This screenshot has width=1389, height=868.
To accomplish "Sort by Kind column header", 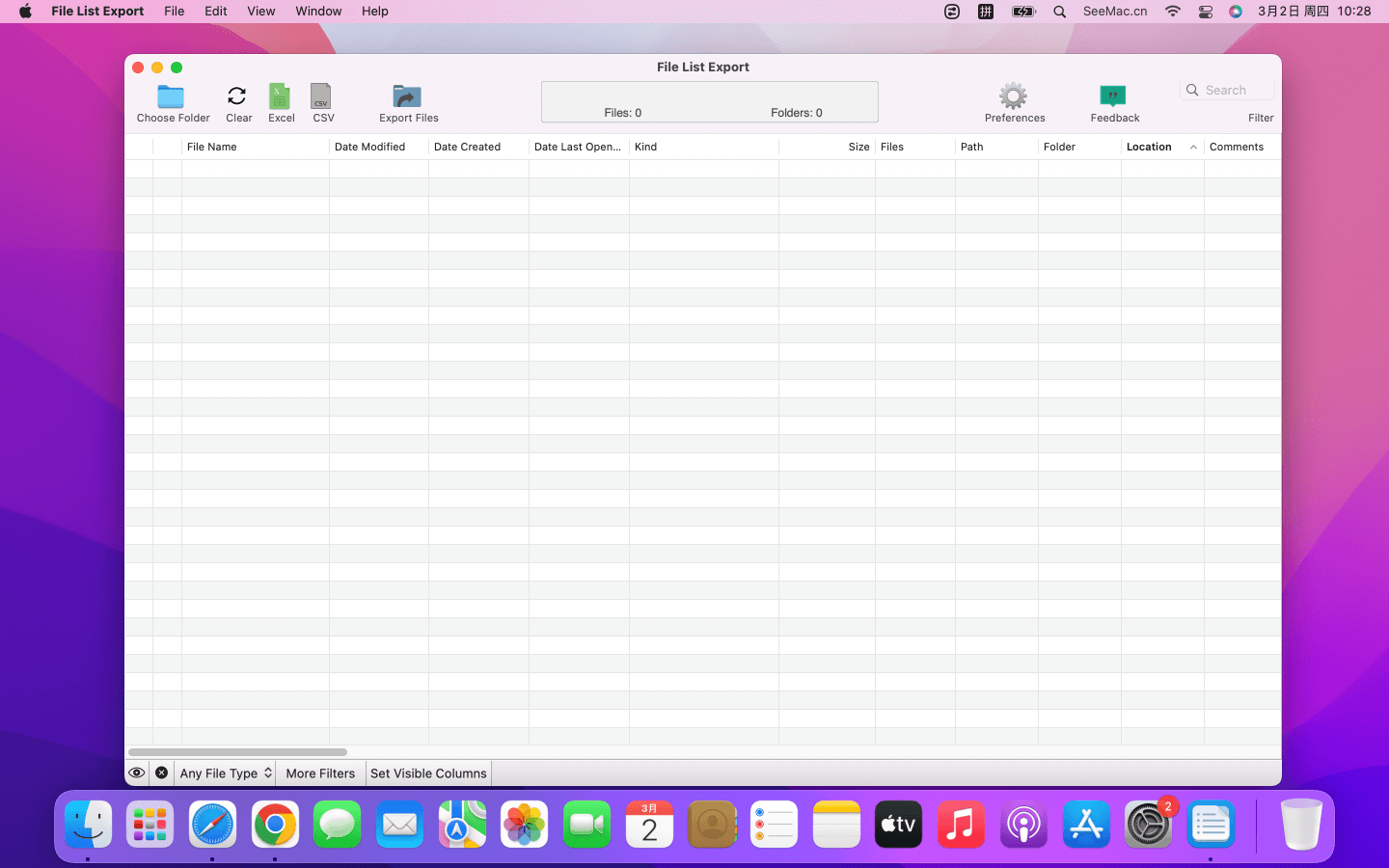I will (x=704, y=147).
